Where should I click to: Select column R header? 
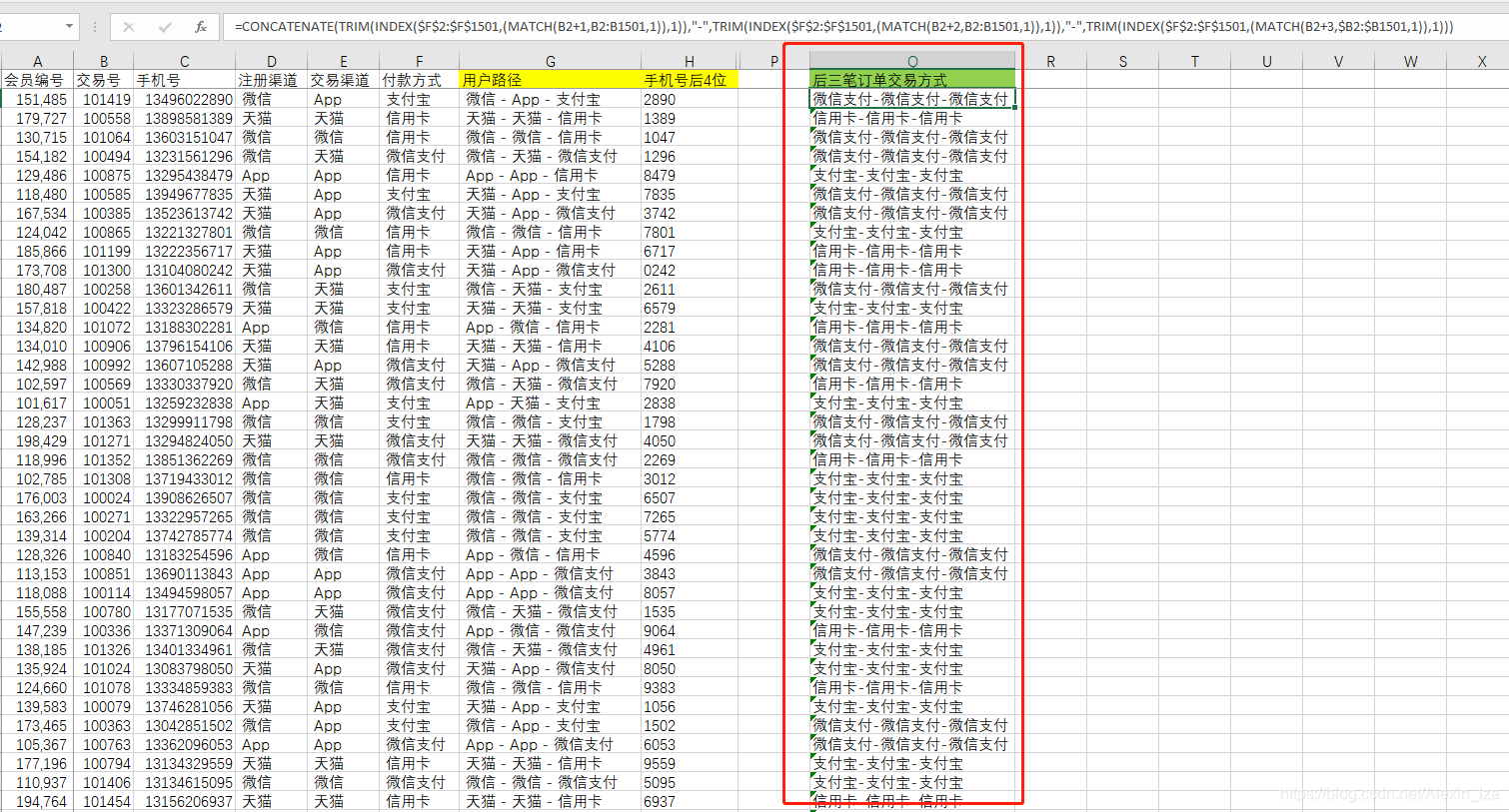point(1050,61)
